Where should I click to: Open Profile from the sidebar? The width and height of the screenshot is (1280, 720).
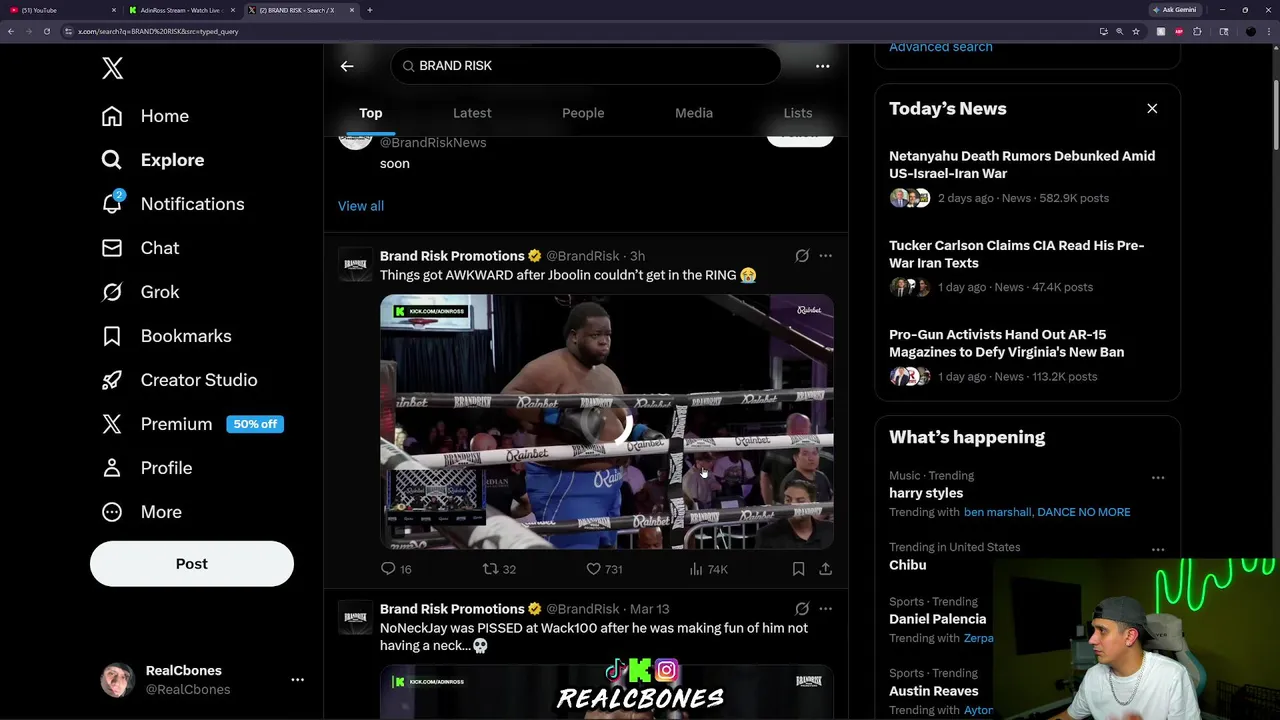146,468
